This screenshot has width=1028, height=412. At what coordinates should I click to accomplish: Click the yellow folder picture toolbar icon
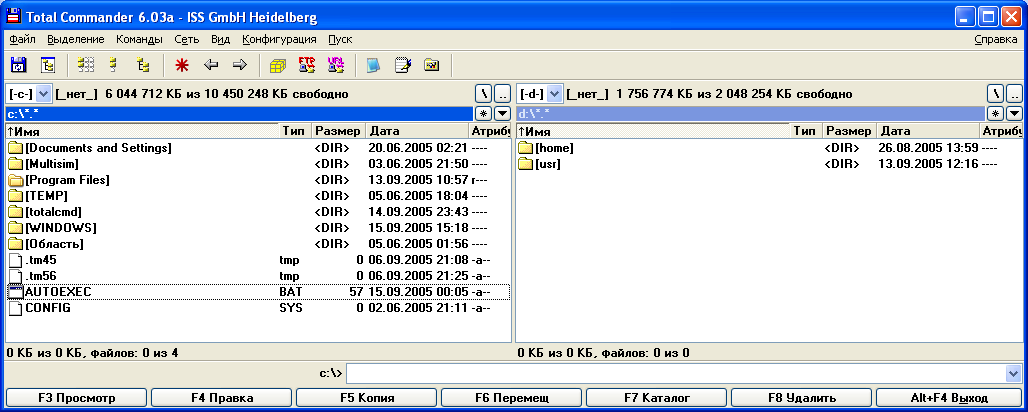pos(431,65)
